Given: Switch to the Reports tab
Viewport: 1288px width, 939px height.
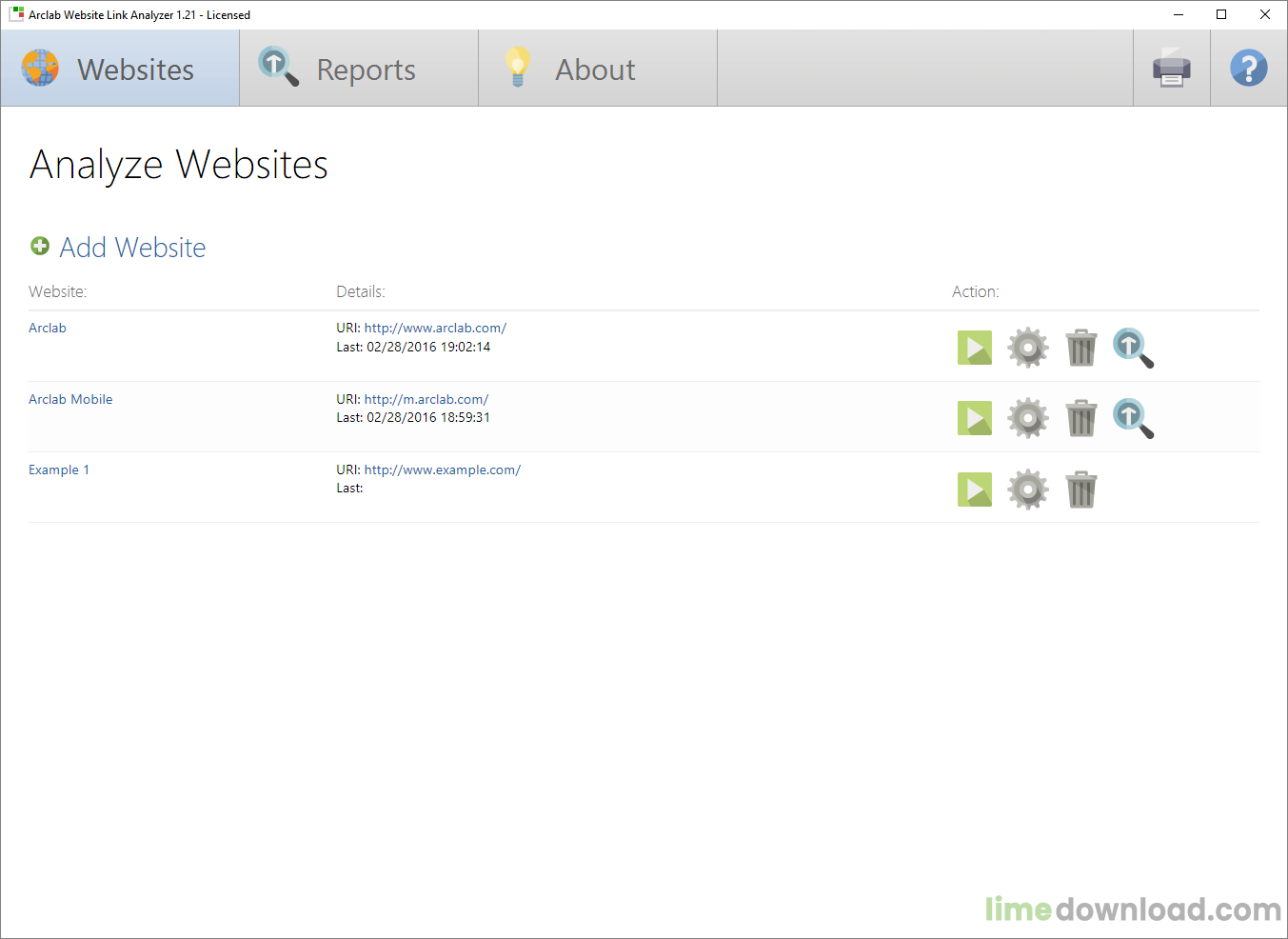Looking at the screenshot, I should pos(359,68).
